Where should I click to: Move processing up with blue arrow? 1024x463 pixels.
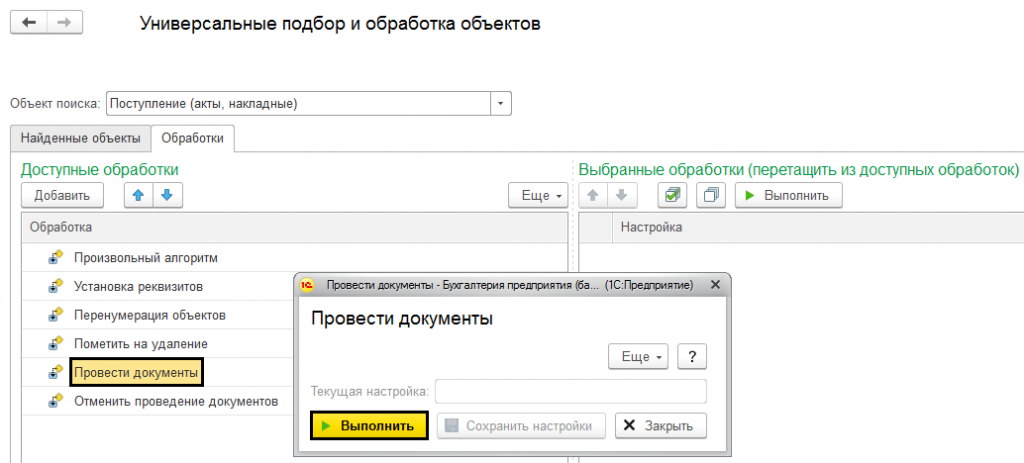[x=139, y=195]
